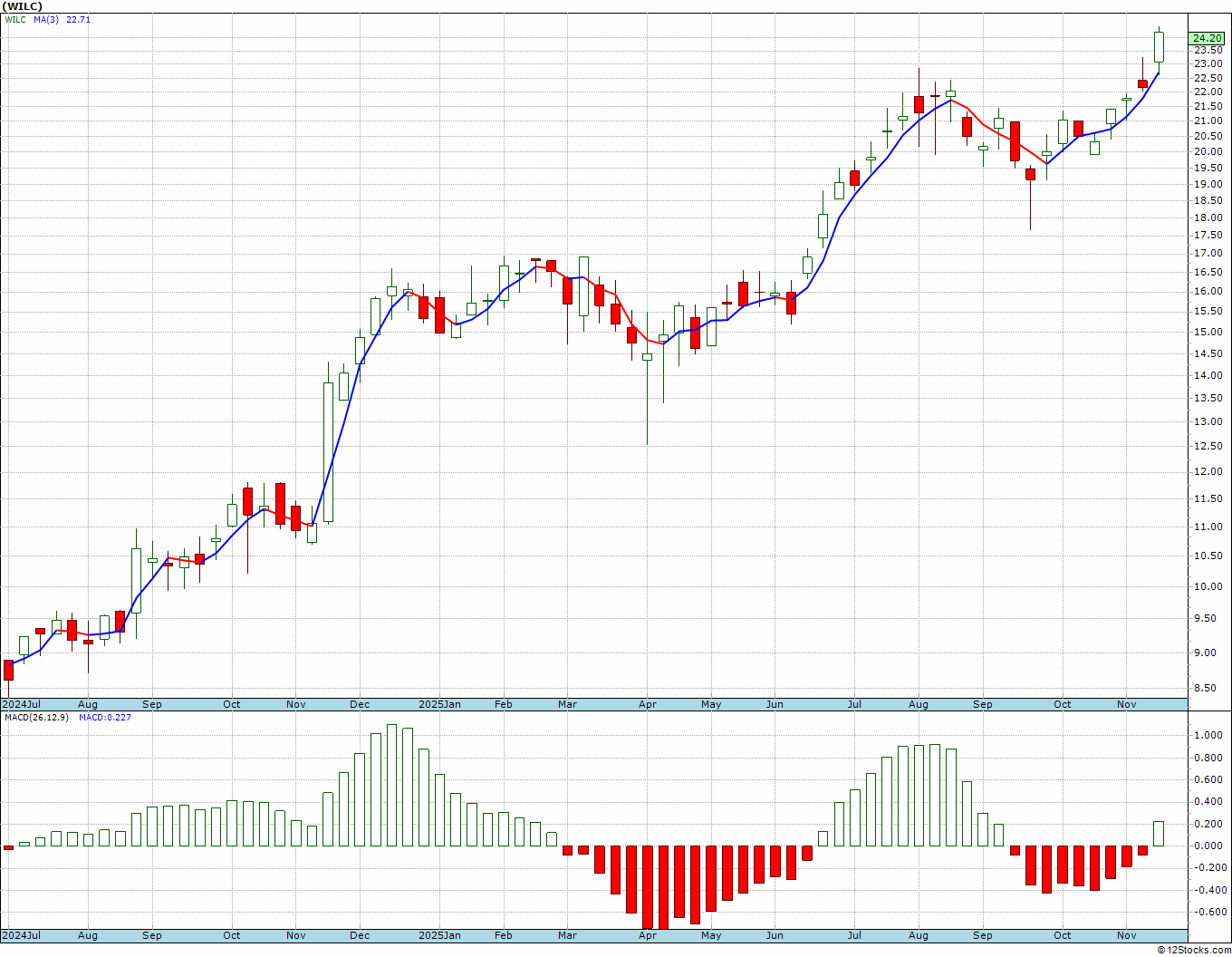Select the 22.71 moving average value
1232x957 pixels.
tap(79, 19)
